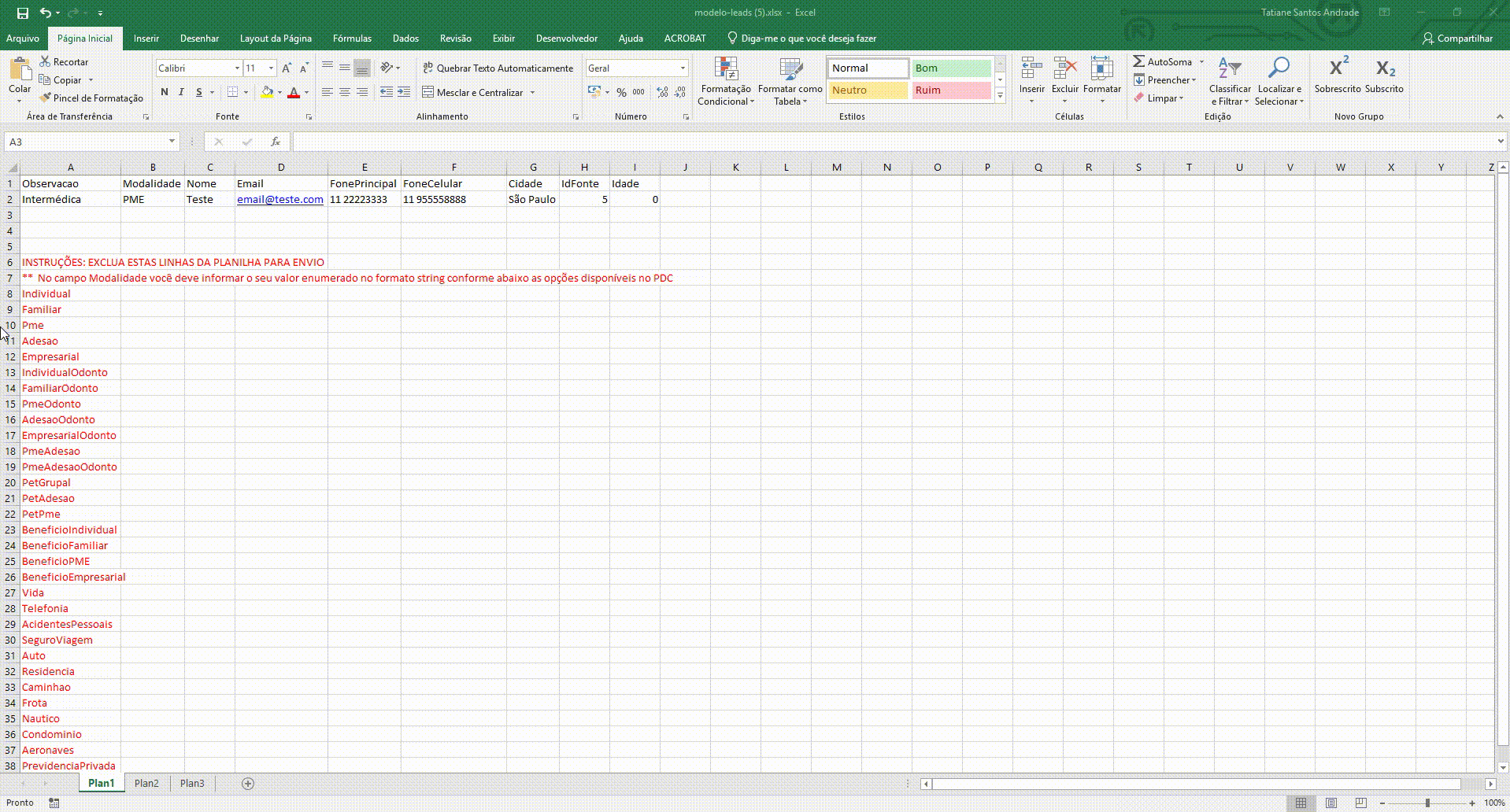The height and width of the screenshot is (812, 1510).
Task: Decrease decimal places icon
Action: tap(680, 92)
